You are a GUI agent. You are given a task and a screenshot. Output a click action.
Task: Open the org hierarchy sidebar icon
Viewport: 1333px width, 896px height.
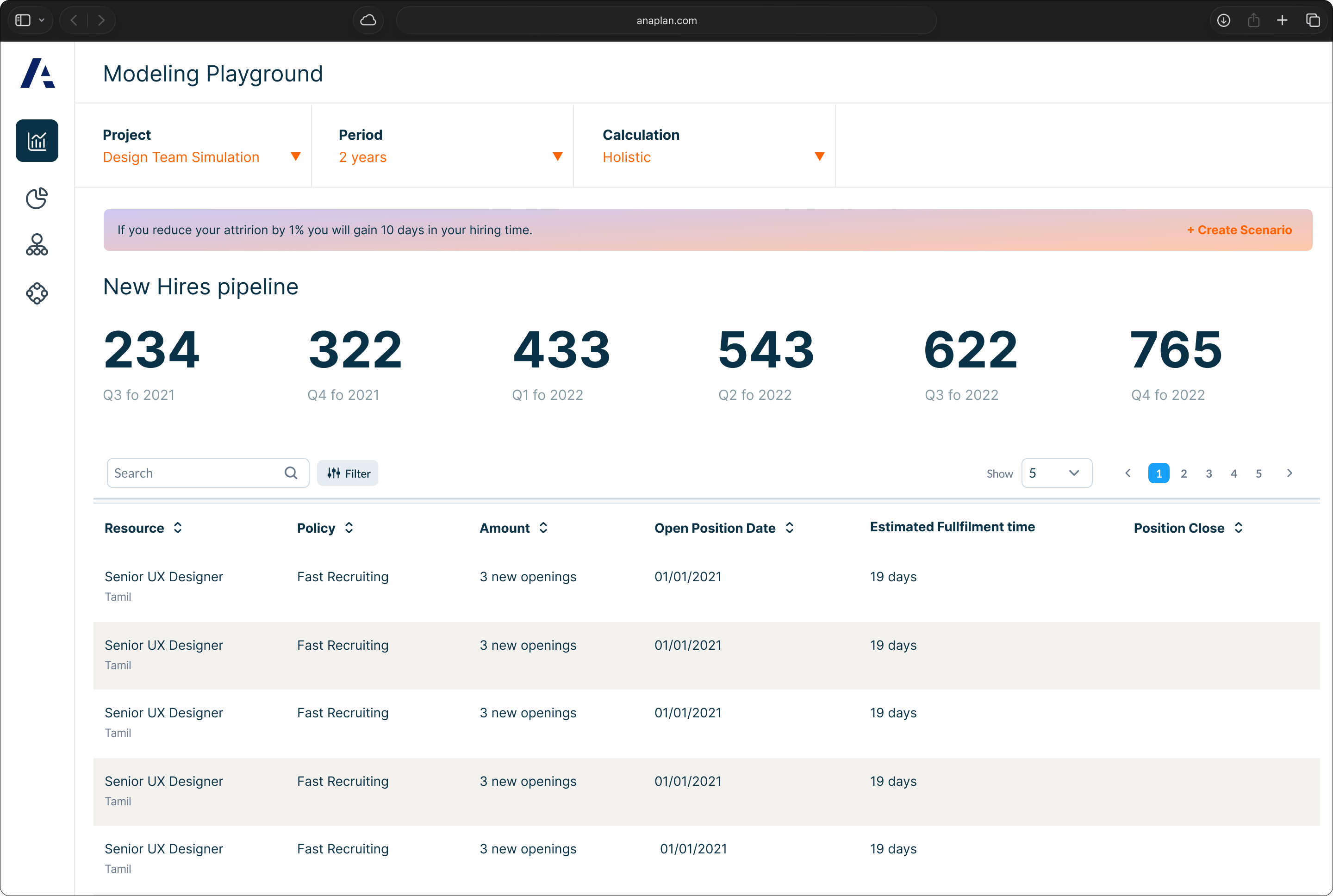pyautogui.click(x=37, y=245)
